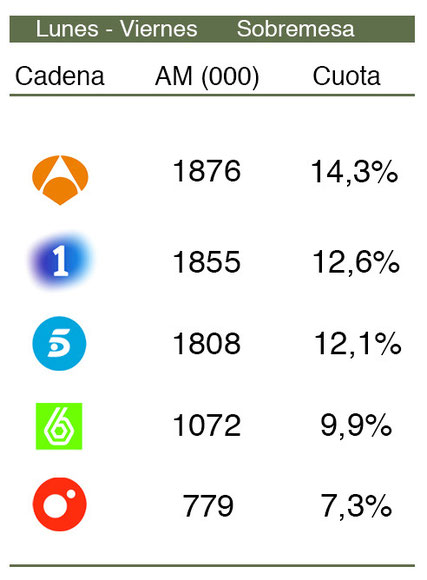This screenshot has height=580, width=427.
Task: Click the orange Antena 3 logo
Action: click(x=60, y=180)
